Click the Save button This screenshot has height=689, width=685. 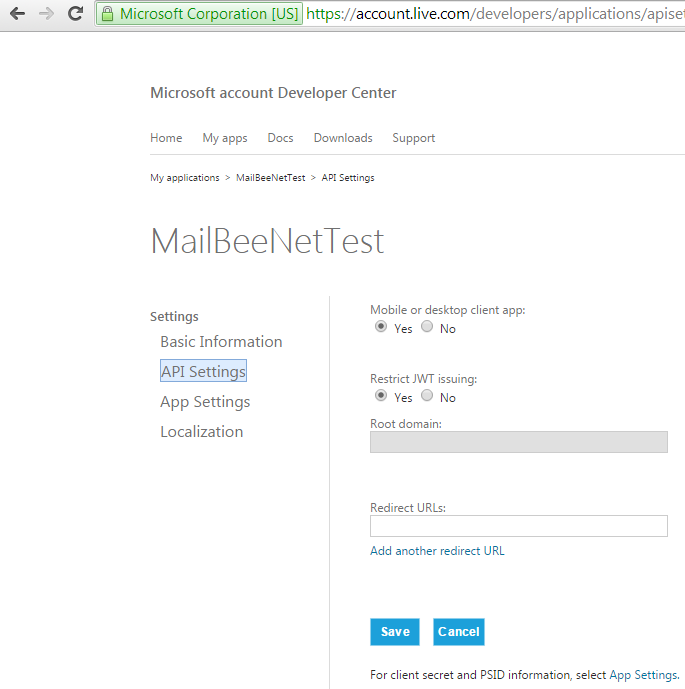[395, 632]
